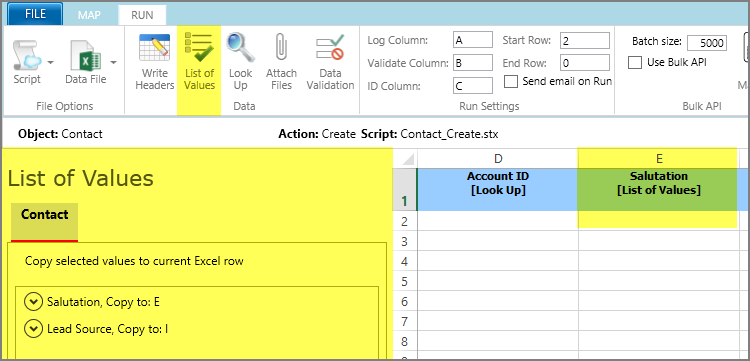Open the FILE menu tab

click(34, 14)
